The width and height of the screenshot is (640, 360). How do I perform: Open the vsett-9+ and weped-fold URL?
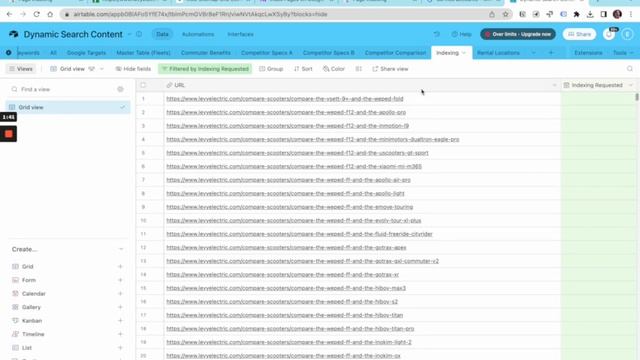[x=284, y=99]
